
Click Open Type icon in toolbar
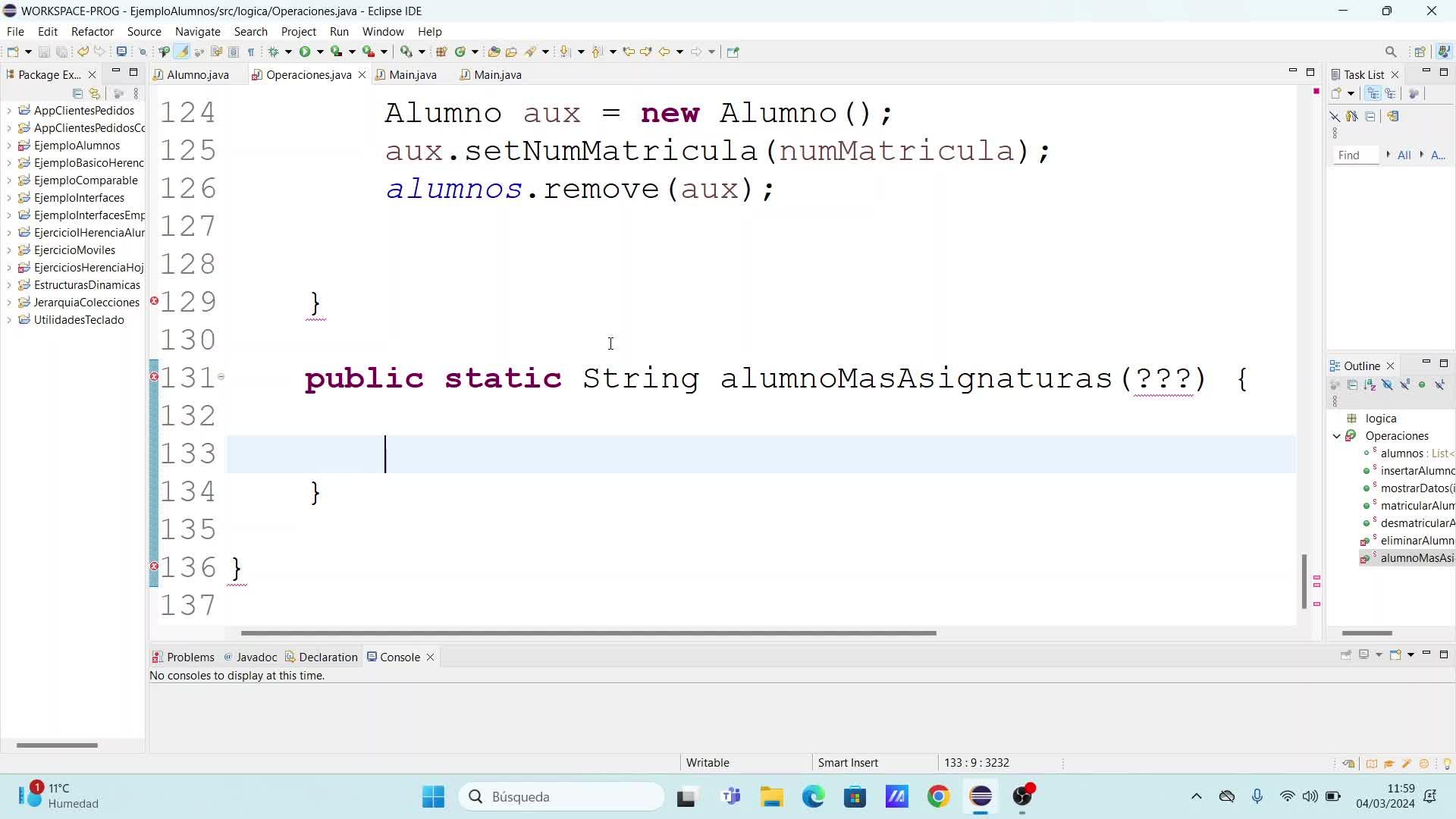494,52
